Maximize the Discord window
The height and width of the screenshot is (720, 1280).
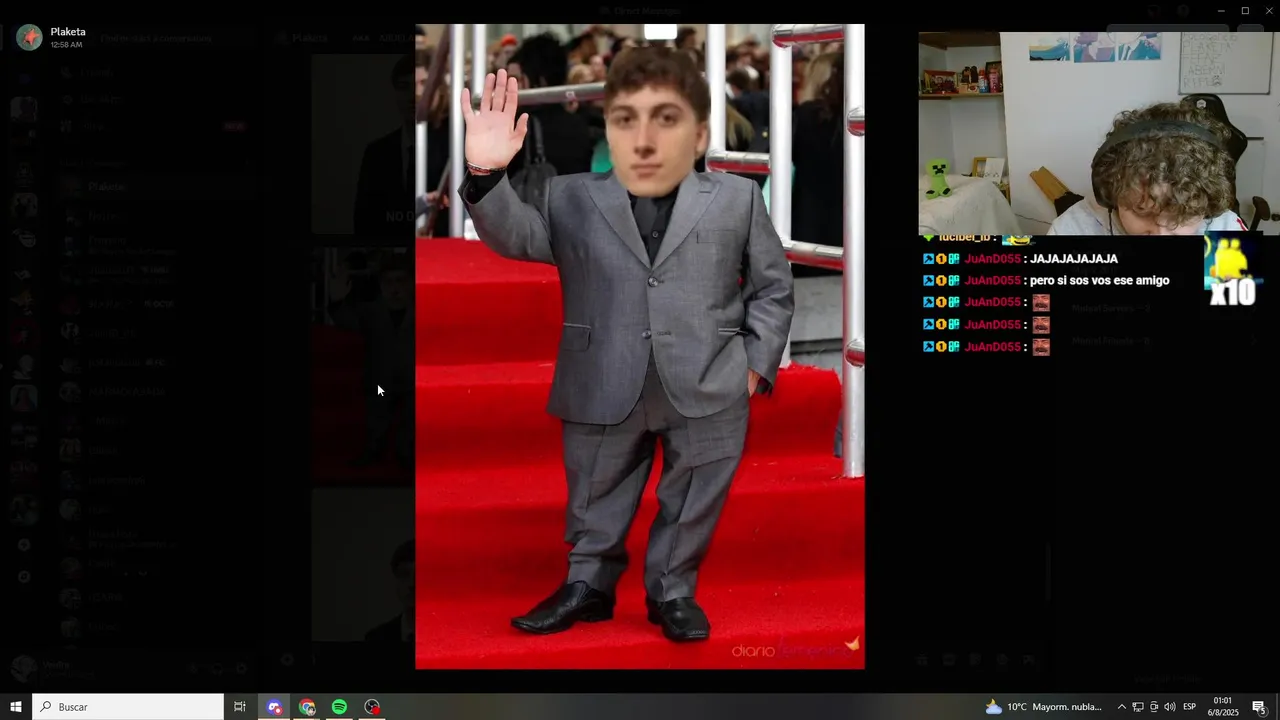1245,11
